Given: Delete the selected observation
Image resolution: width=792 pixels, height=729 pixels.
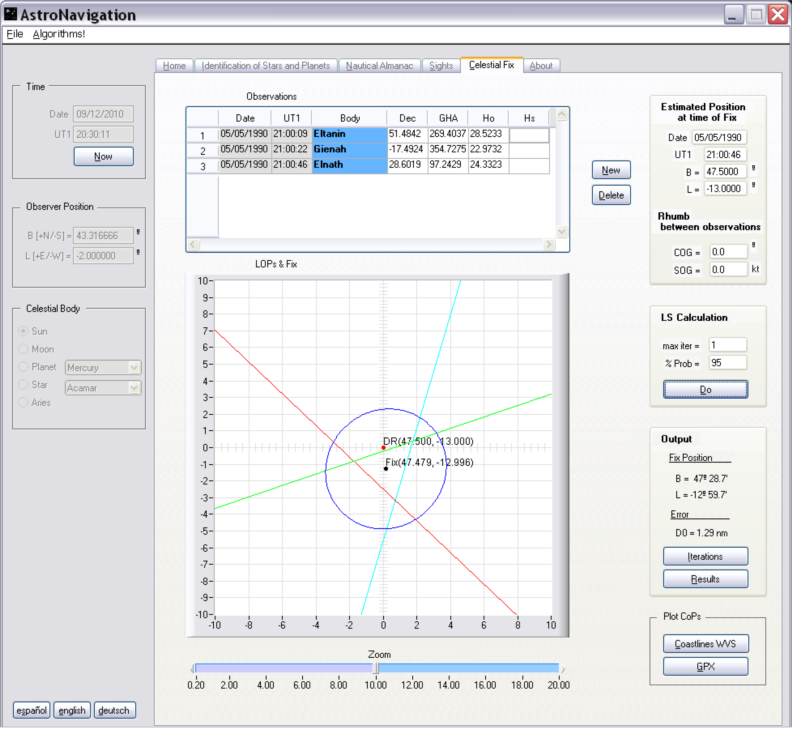Looking at the screenshot, I should tap(611, 195).
